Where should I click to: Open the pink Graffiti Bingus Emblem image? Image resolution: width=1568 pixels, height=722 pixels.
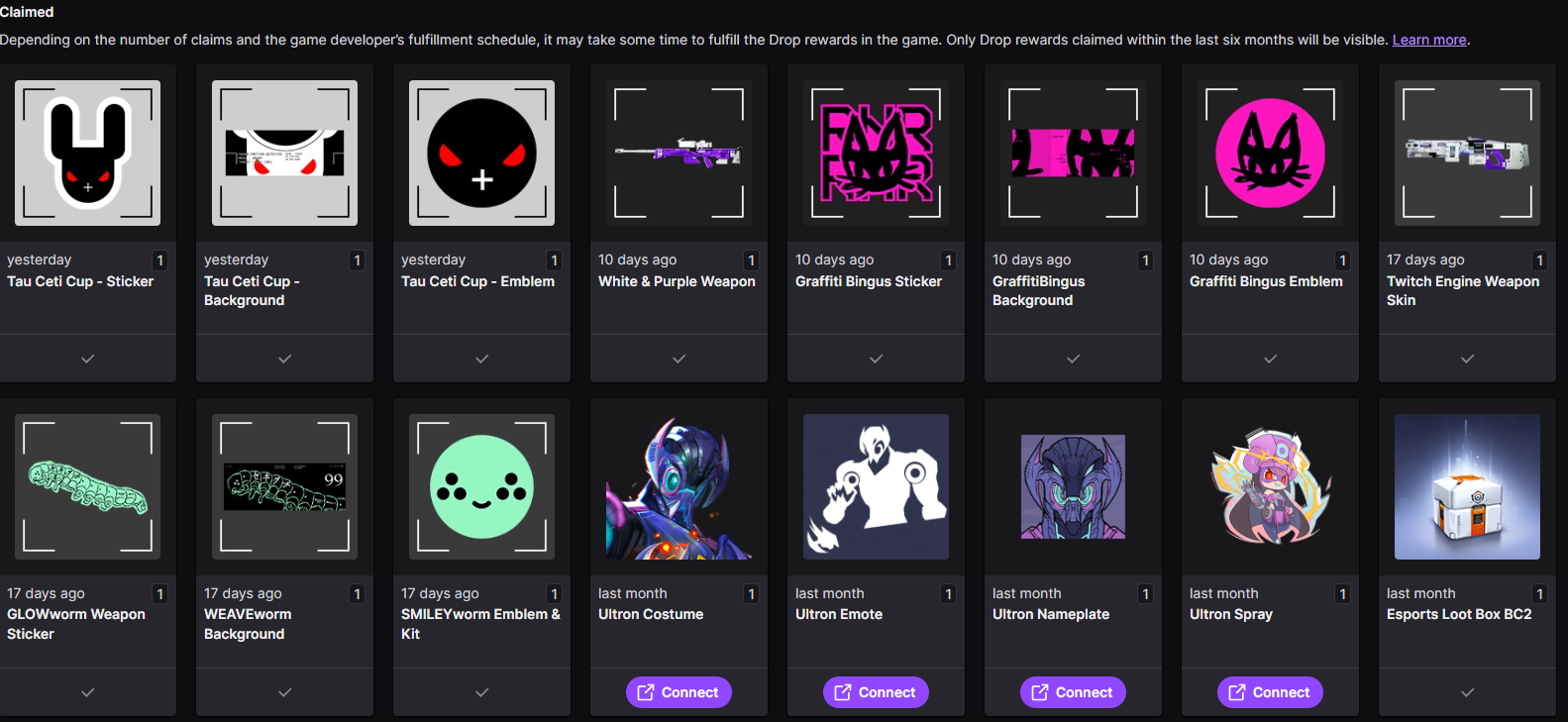pyautogui.click(x=1270, y=153)
